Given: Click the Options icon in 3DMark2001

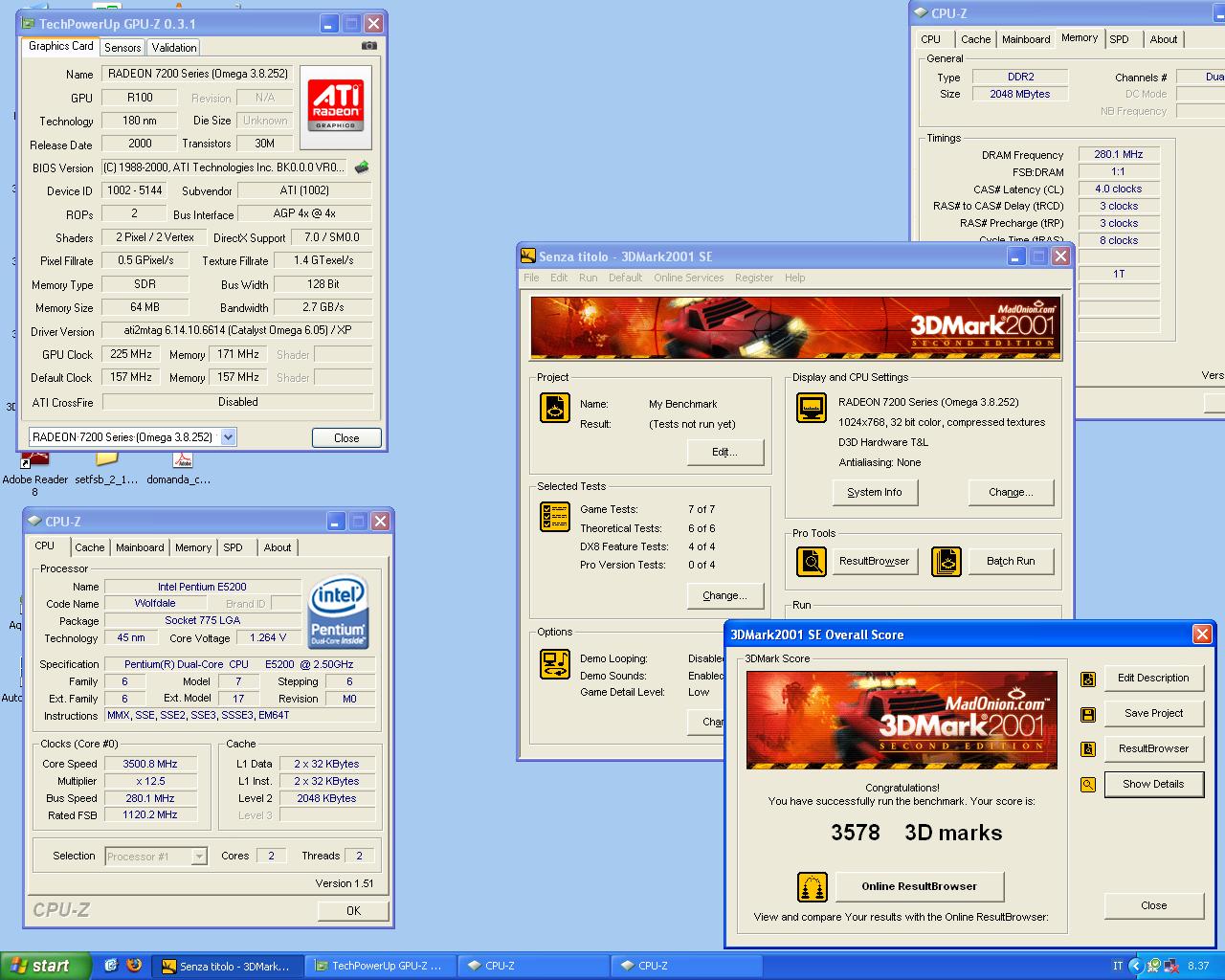Looking at the screenshot, I should [555, 663].
